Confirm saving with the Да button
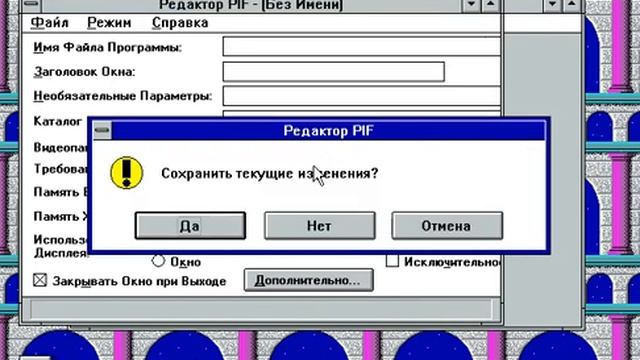This screenshot has height=360, width=640. (x=190, y=225)
